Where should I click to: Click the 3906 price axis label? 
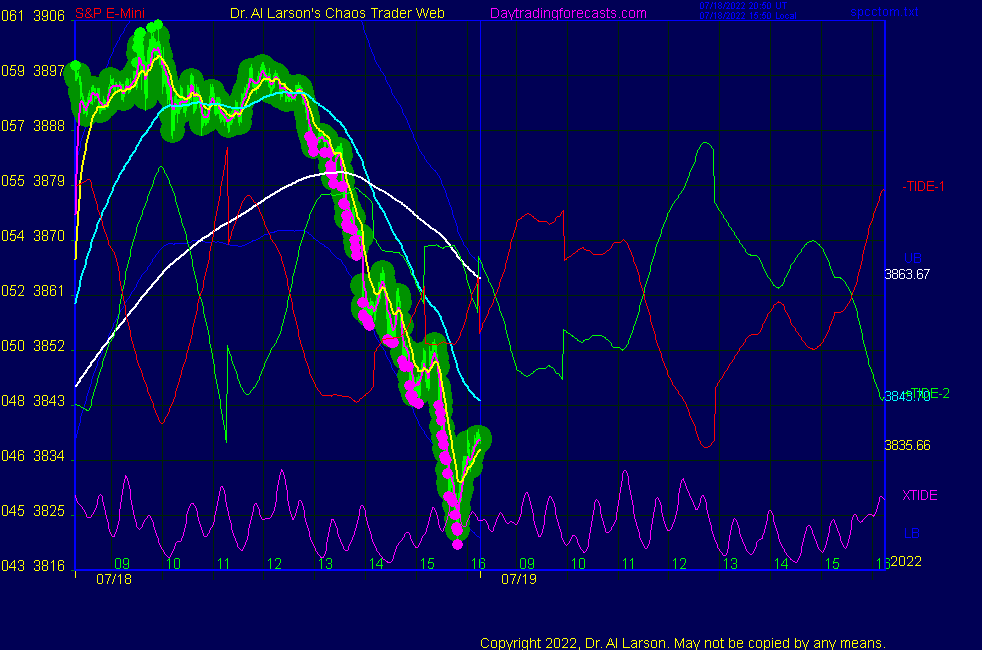49,16
